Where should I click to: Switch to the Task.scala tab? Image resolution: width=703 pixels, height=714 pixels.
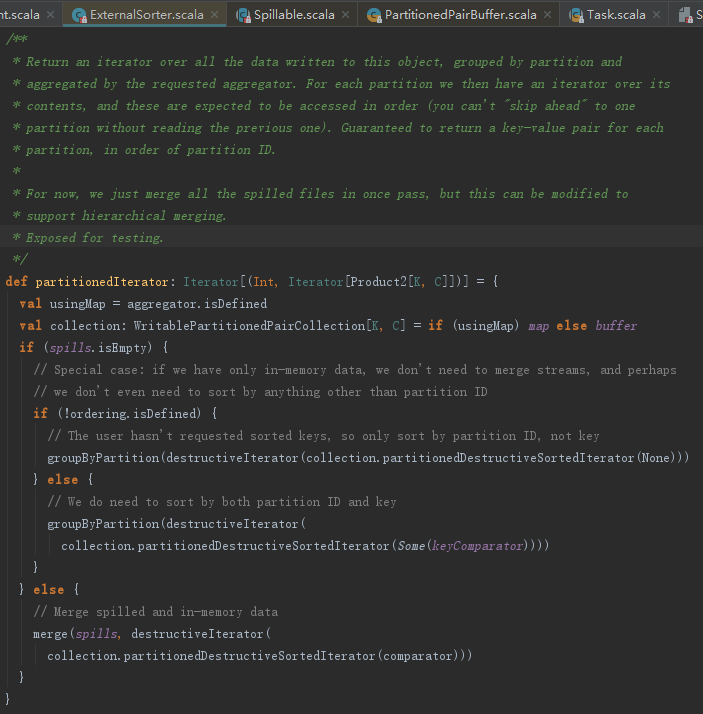(614, 15)
